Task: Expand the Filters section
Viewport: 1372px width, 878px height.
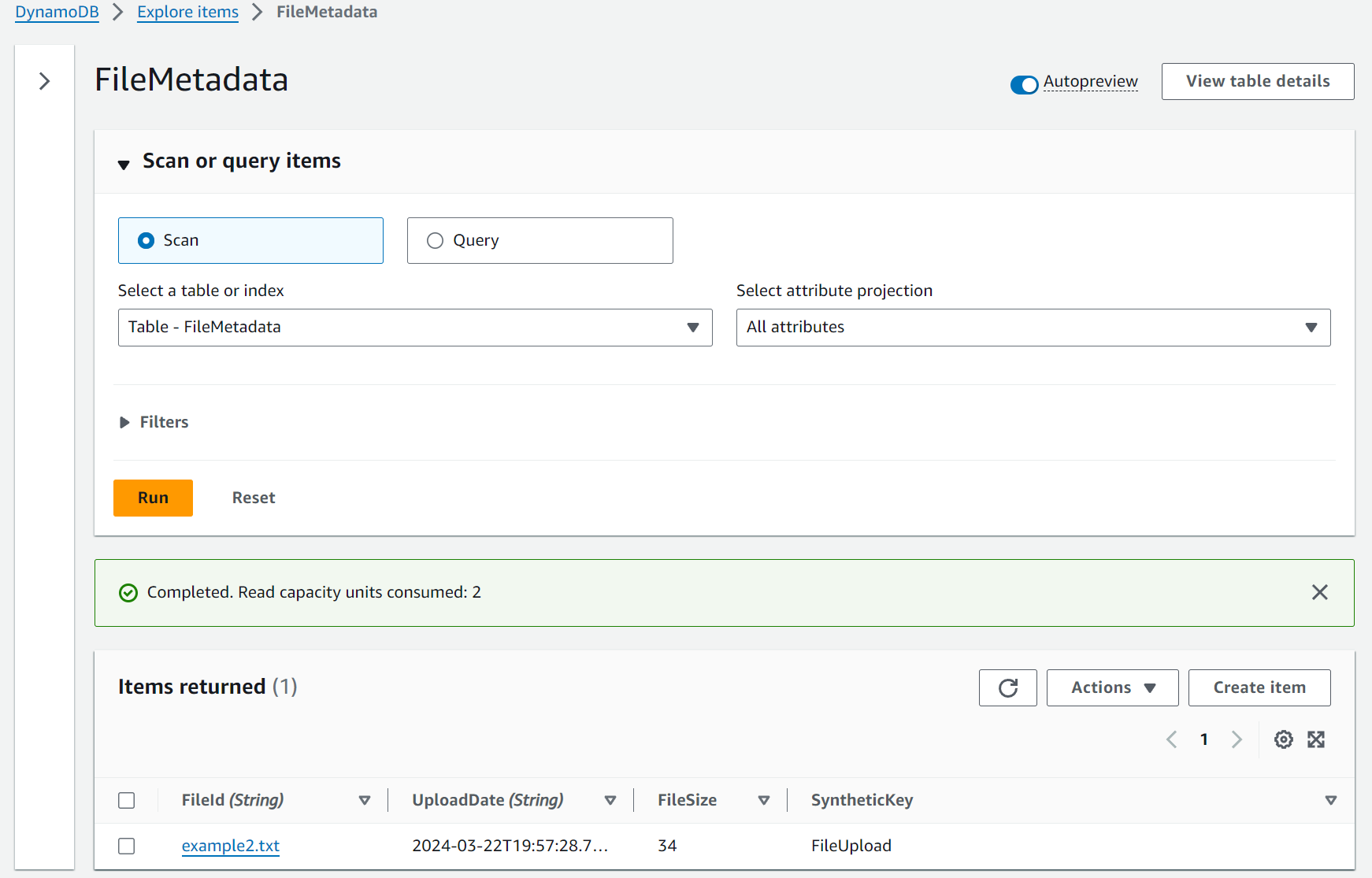Action: click(x=154, y=422)
